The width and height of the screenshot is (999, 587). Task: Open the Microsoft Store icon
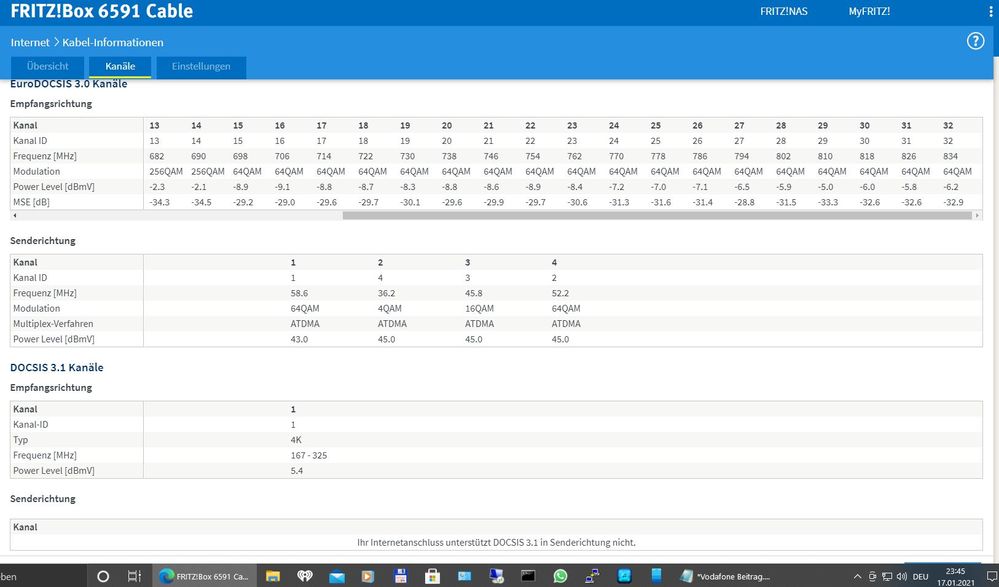click(432, 576)
